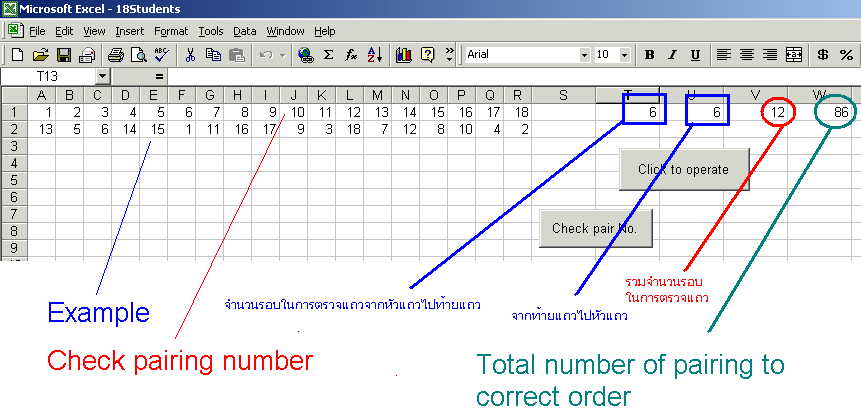The height and width of the screenshot is (419, 861).
Task: Click the Name Box showing T13
Action: tap(48, 76)
